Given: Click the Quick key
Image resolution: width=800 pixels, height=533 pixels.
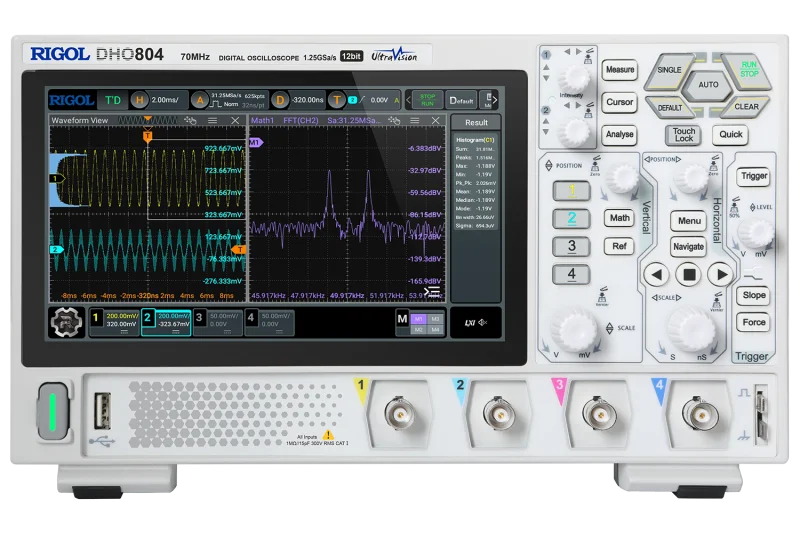Looking at the screenshot, I should (x=731, y=134).
